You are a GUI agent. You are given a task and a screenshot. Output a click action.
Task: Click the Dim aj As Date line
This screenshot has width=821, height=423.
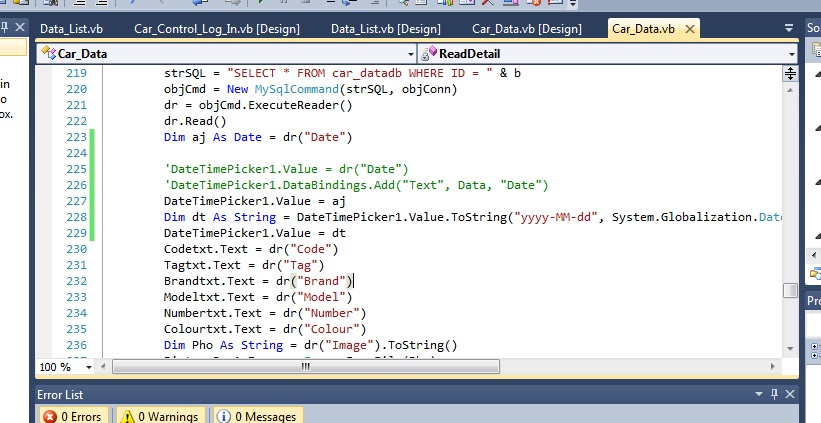coord(258,137)
